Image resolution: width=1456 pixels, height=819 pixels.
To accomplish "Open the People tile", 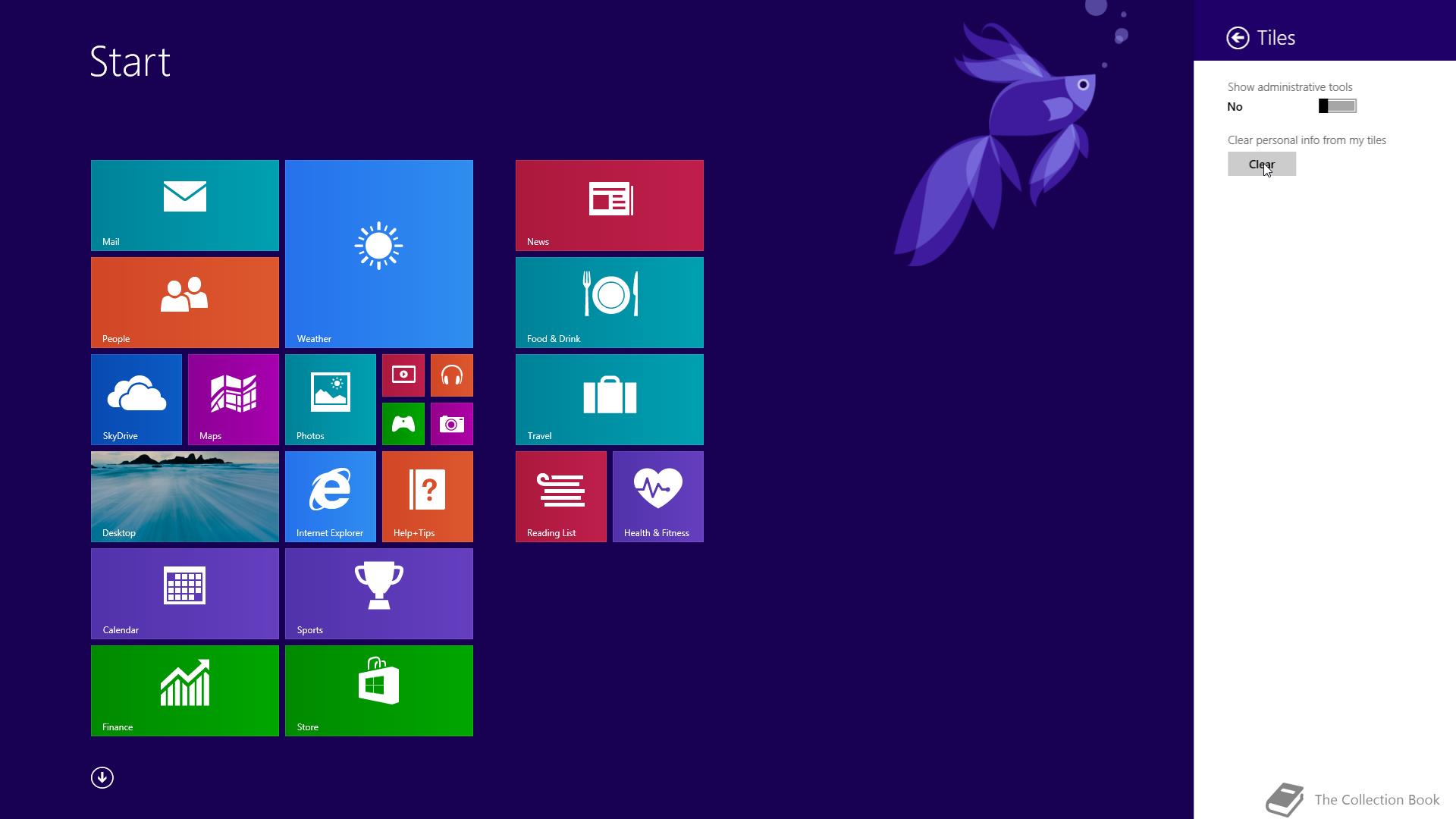I will point(185,303).
